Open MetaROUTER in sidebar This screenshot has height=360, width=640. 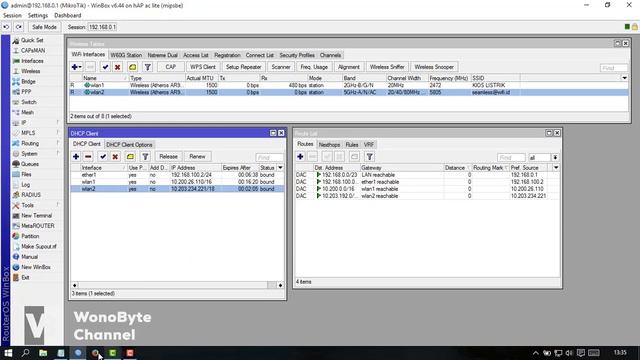tap(38, 226)
